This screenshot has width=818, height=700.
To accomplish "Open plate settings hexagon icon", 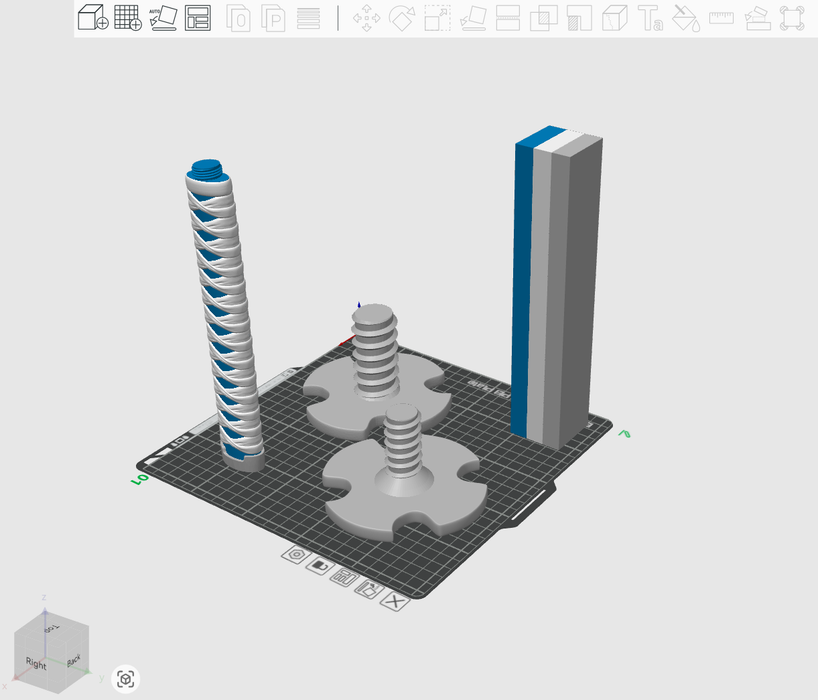I will pos(295,554).
